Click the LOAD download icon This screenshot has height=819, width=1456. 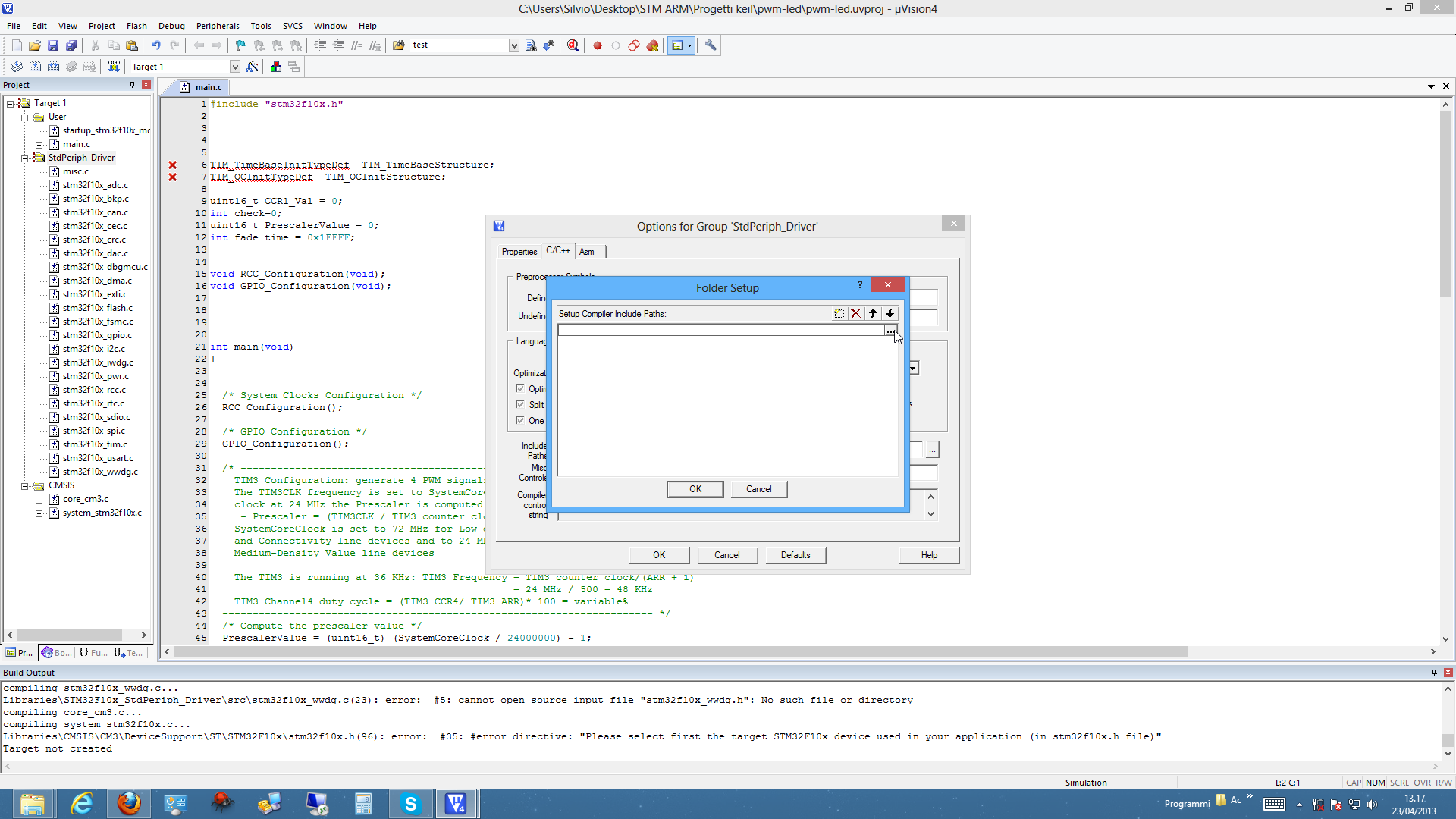pos(114,67)
